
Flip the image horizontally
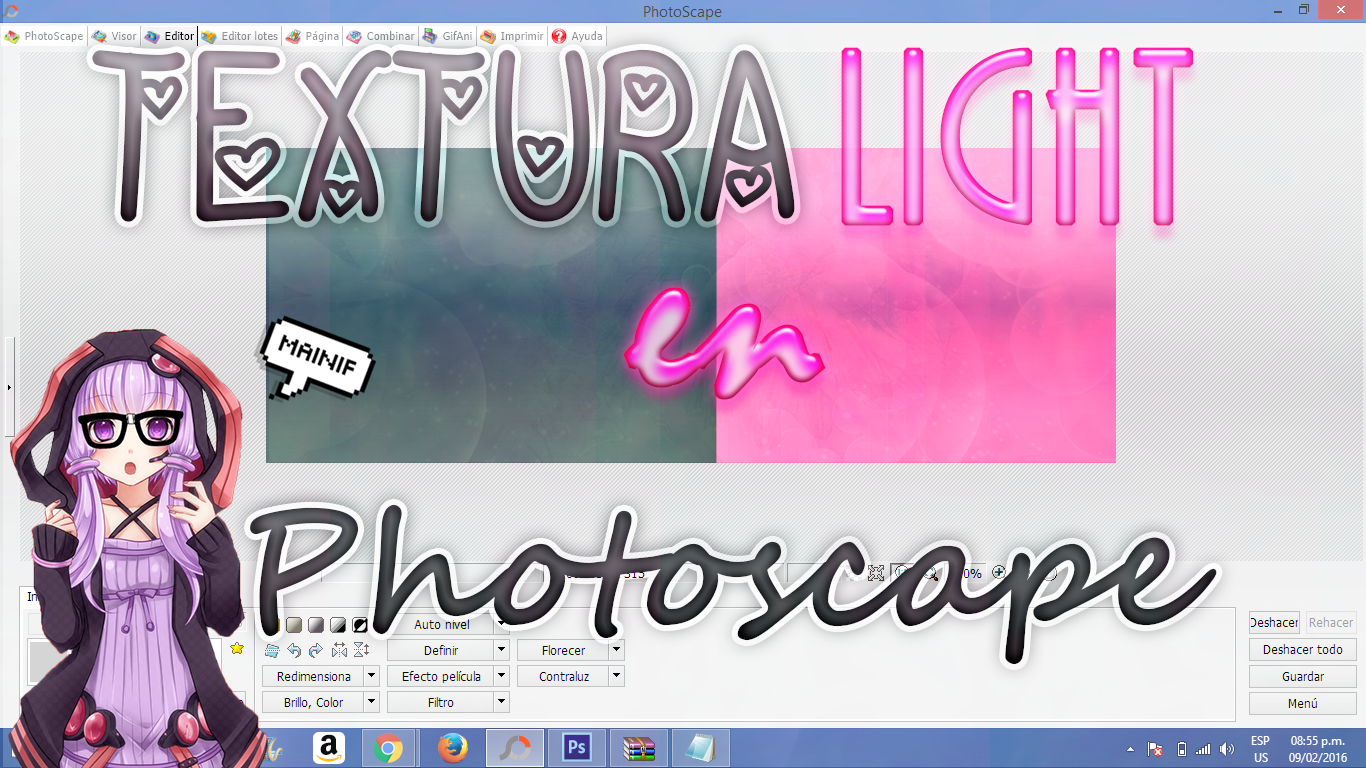(x=339, y=651)
